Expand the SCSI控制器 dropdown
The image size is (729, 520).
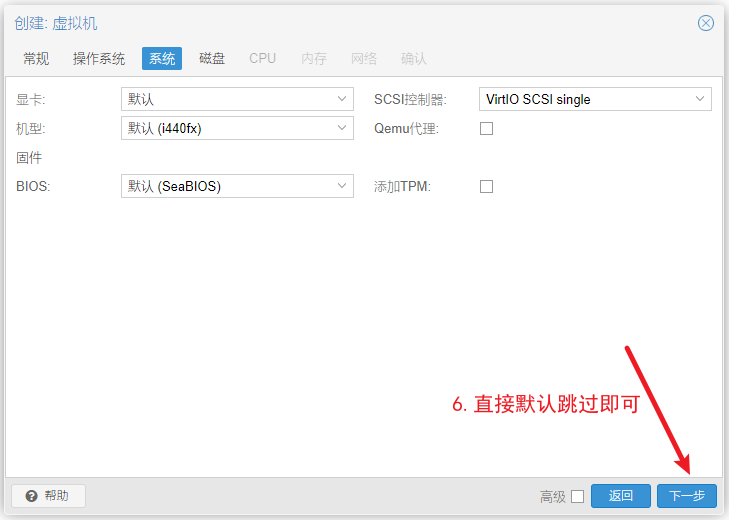[x=700, y=99]
